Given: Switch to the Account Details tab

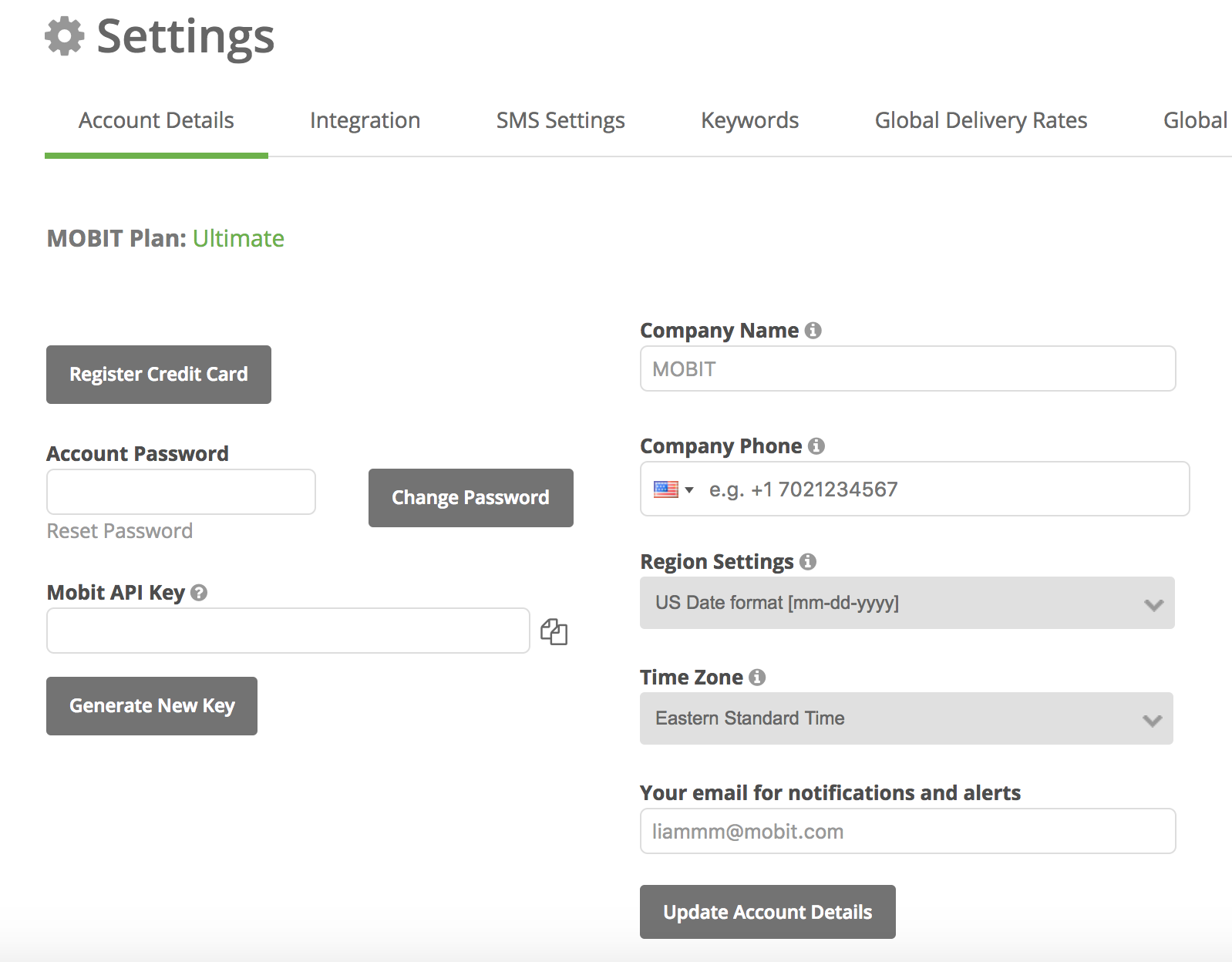Looking at the screenshot, I should tap(157, 120).
